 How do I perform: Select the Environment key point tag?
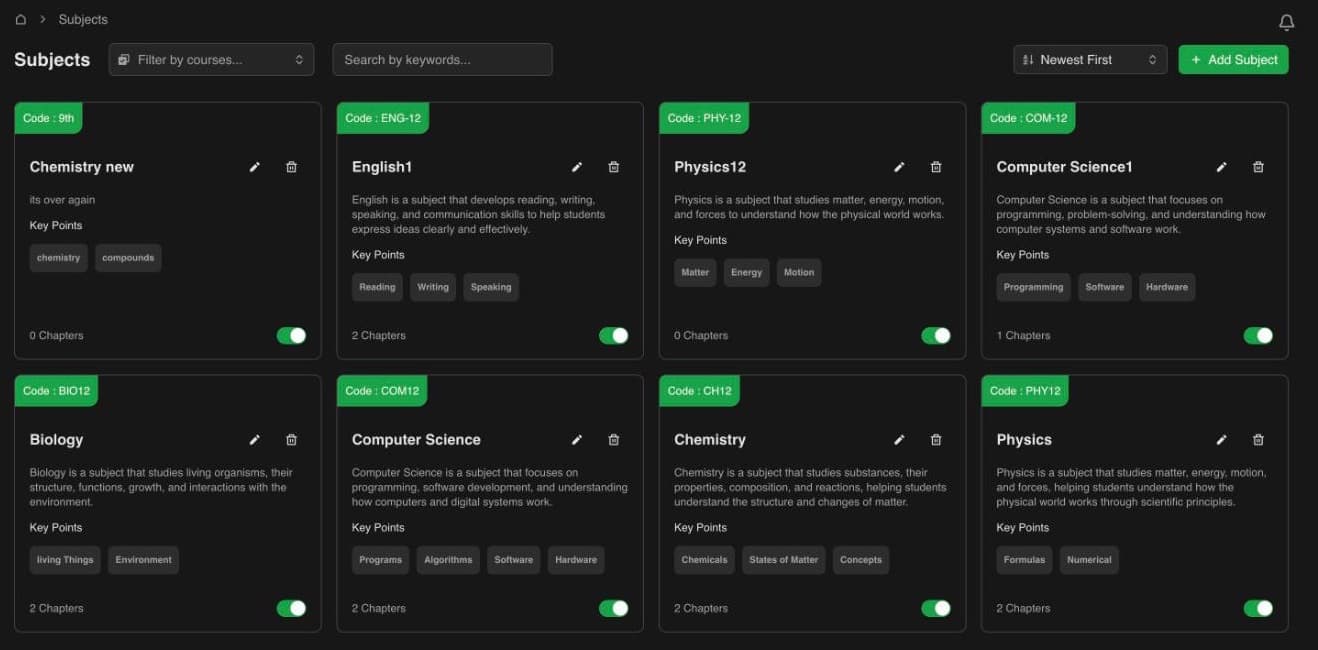click(143, 560)
